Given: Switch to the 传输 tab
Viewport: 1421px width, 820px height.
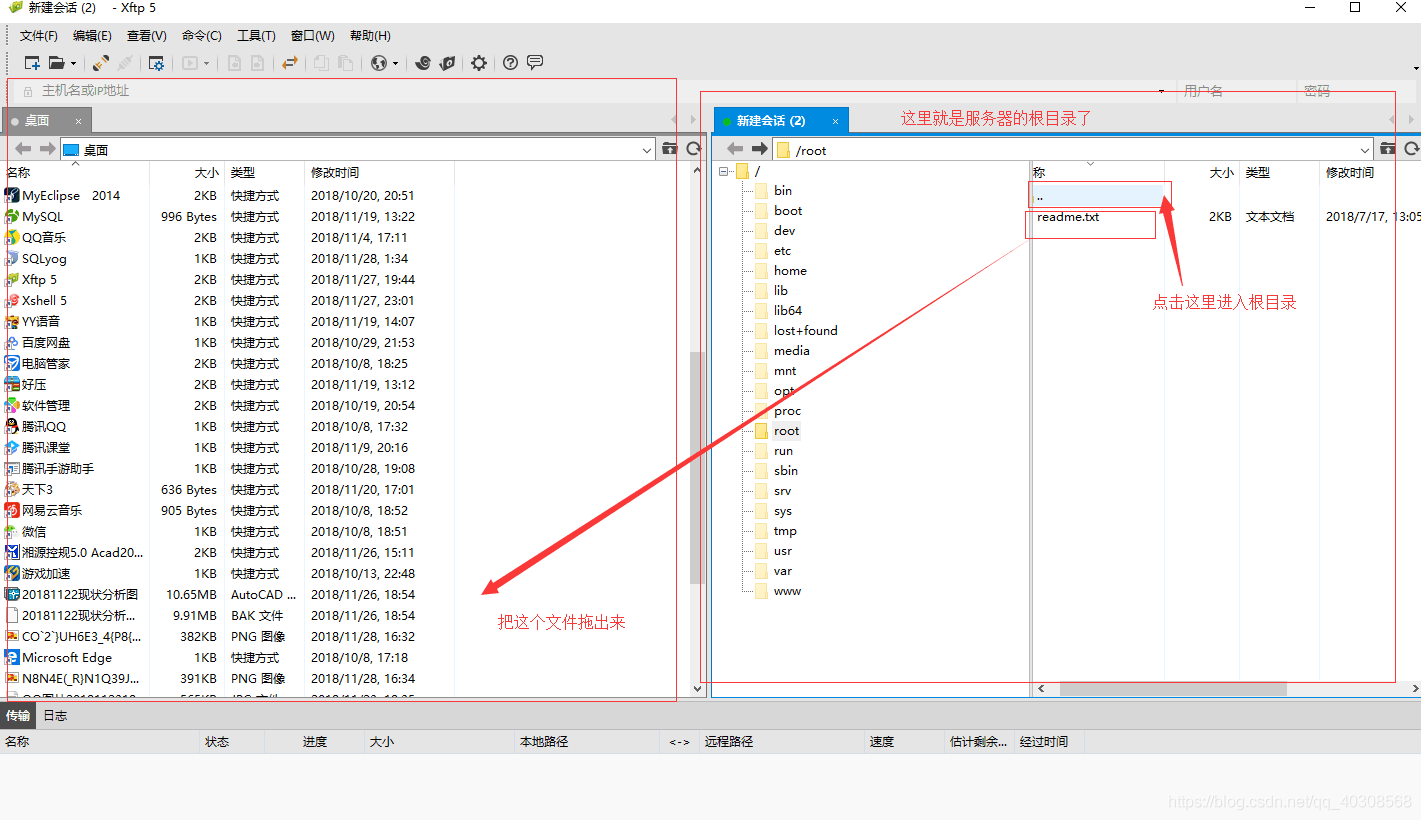Looking at the screenshot, I should pos(18,716).
